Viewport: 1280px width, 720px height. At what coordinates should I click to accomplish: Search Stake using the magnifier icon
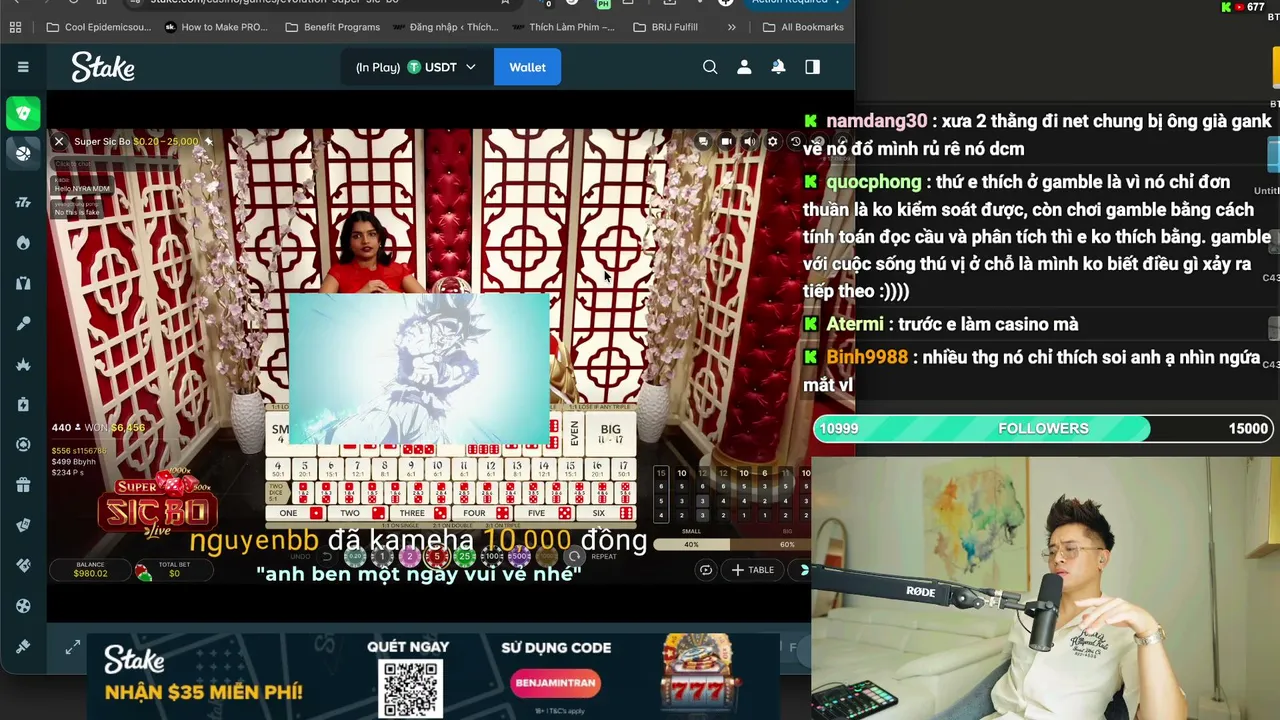tap(710, 67)
